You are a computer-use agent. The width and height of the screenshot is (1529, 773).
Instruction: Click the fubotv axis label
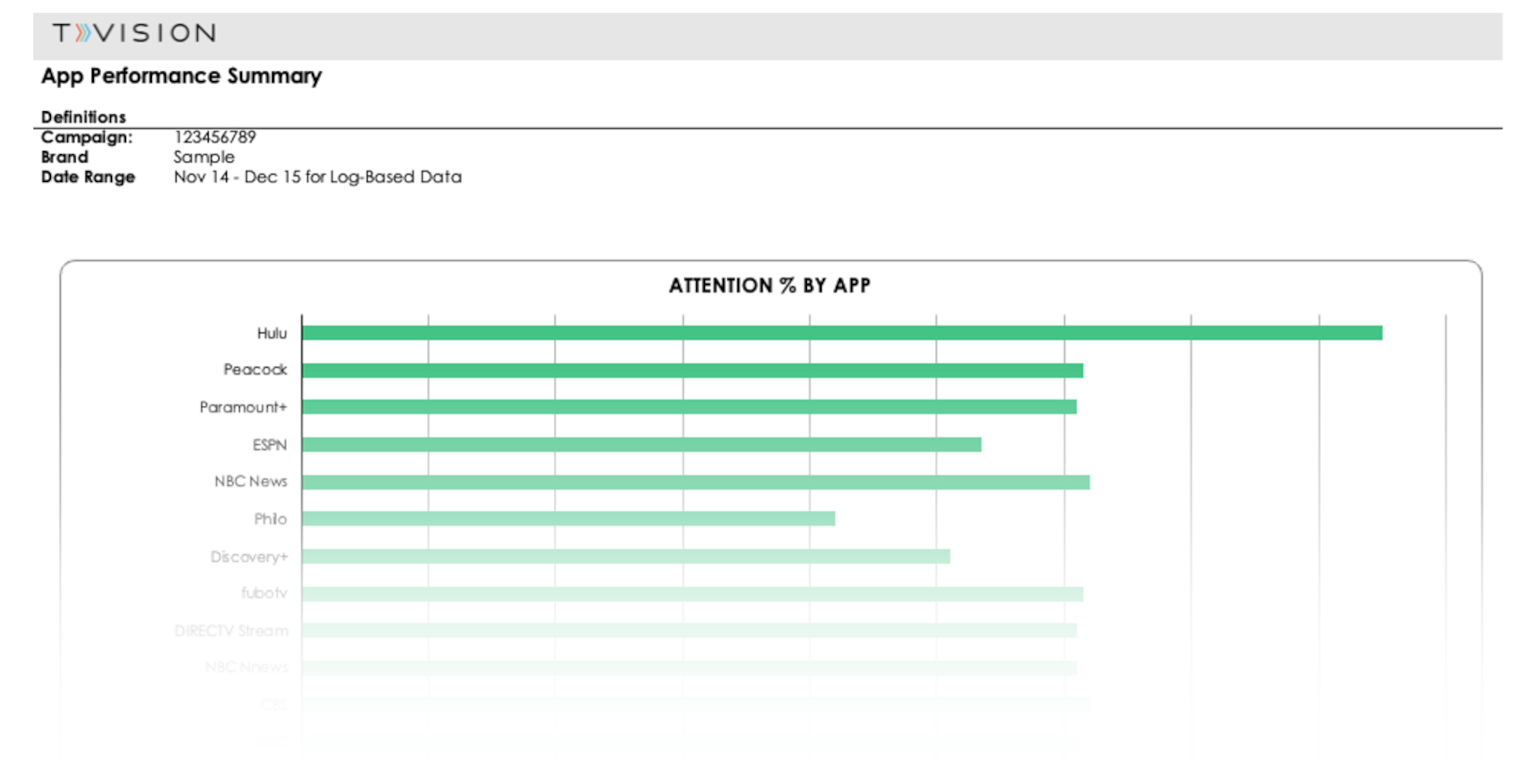(x=265, y=593)
